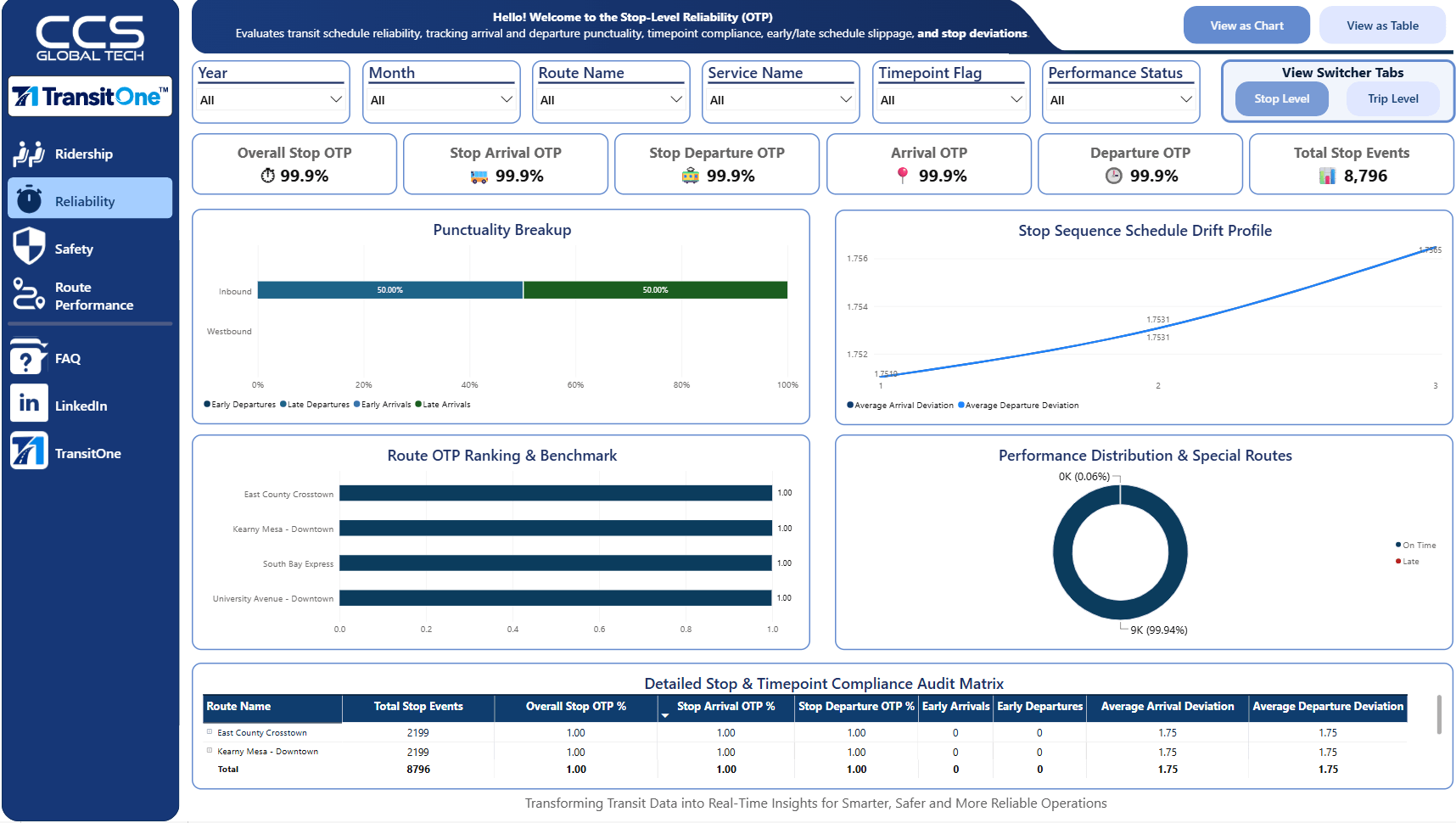Select the Reliability stopwatch icon

[29, 199]
